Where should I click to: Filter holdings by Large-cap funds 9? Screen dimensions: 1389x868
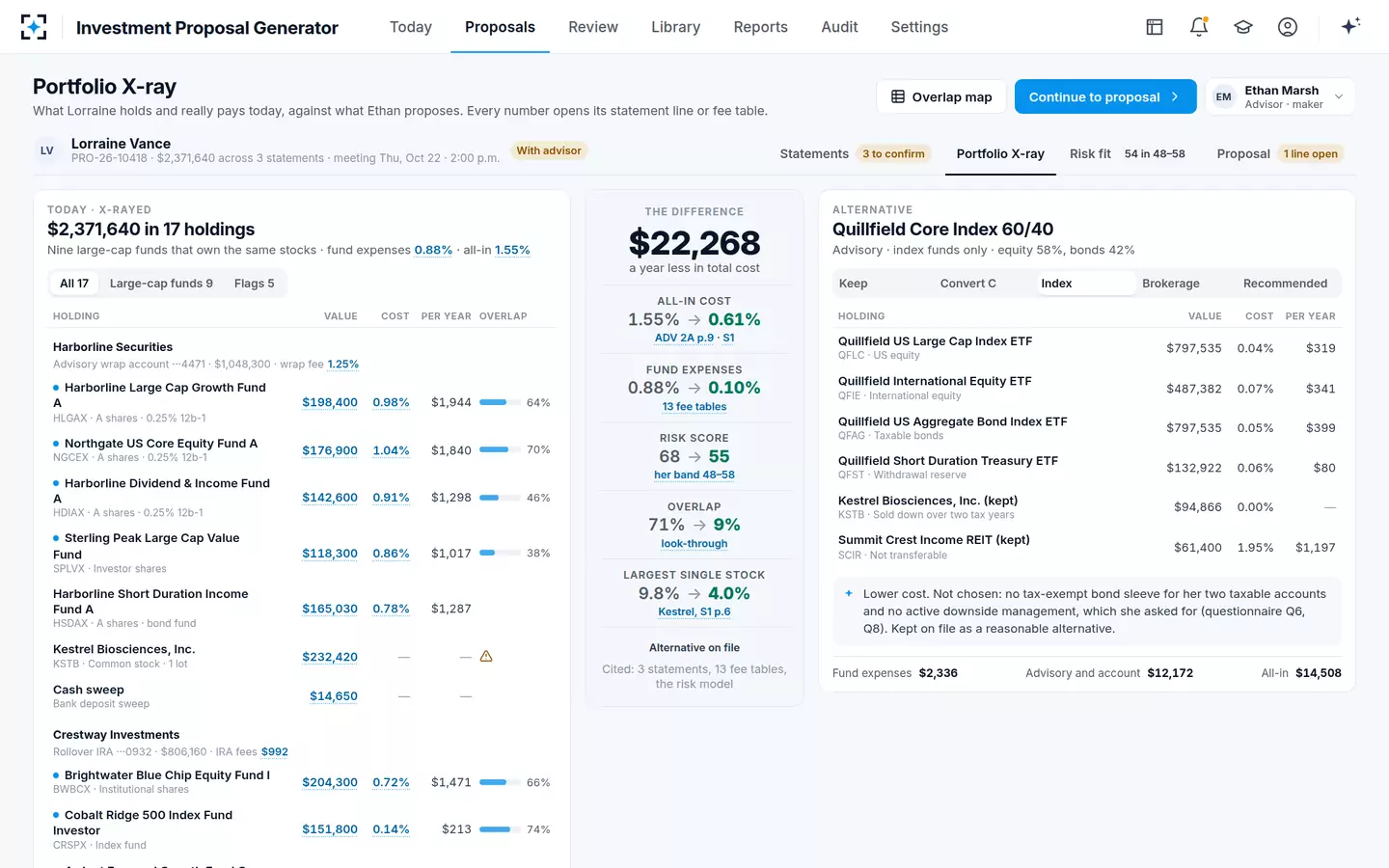pos(161,284)
